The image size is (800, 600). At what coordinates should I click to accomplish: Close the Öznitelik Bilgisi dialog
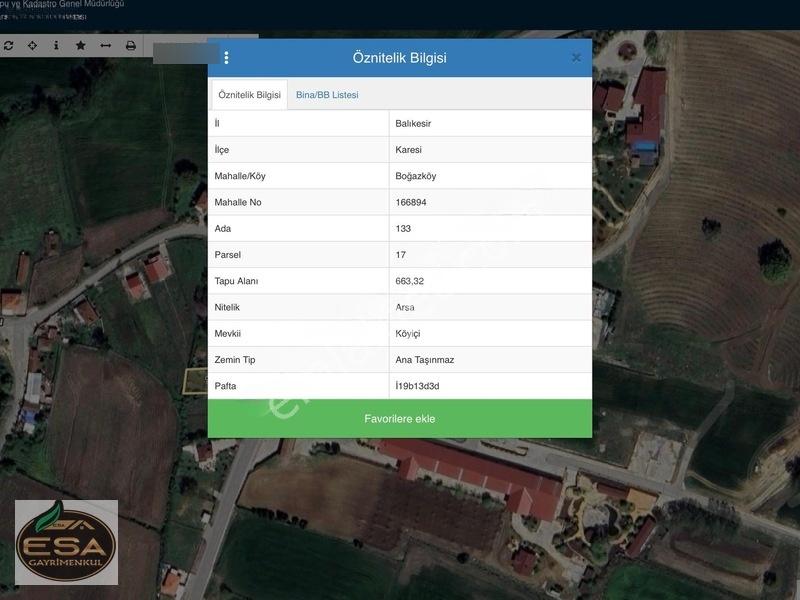(577, 58)
